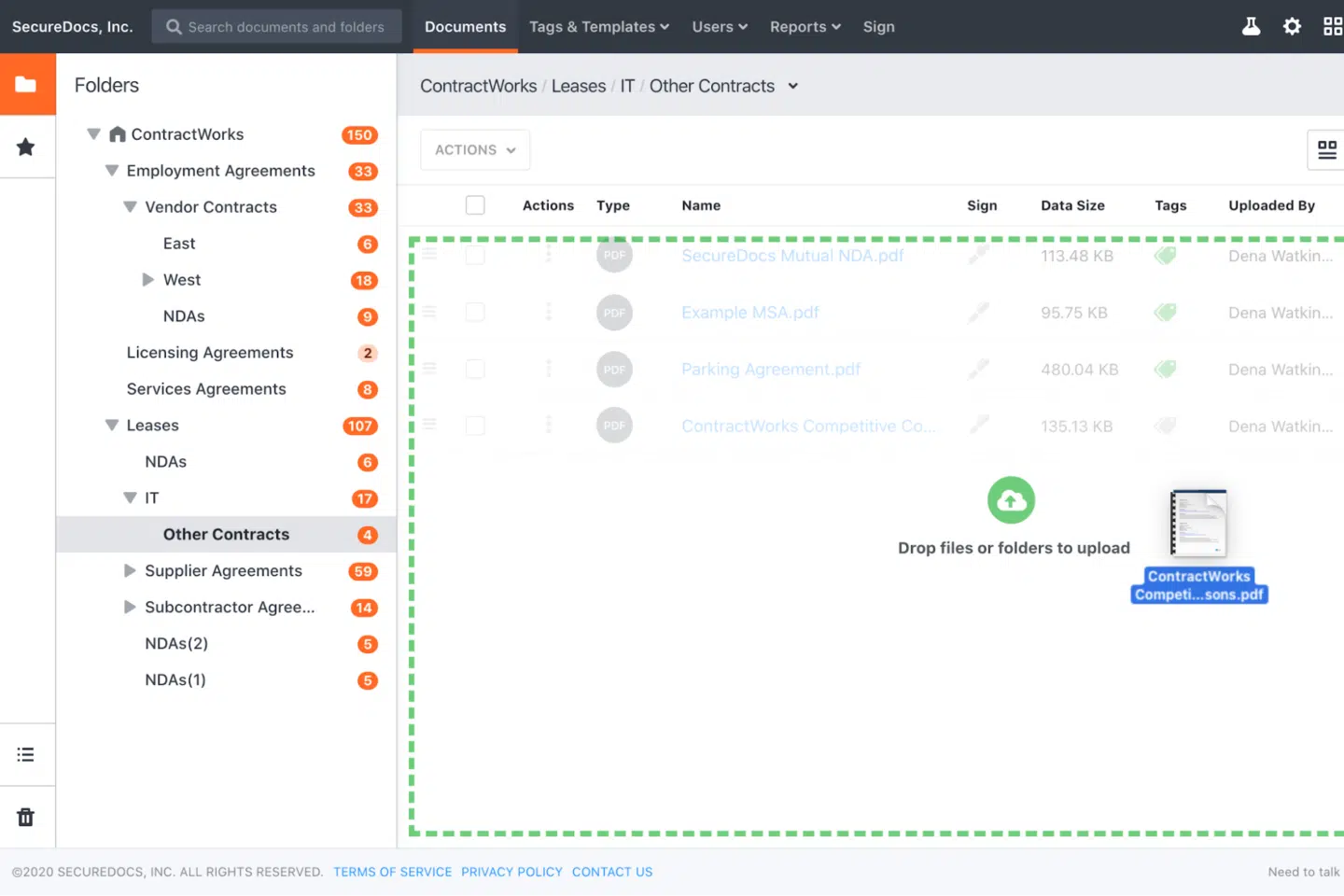This screenshot has height=896, width=1344.
Task: Expand Supplier Agreements folder
Action: click(x=131, y=571)
